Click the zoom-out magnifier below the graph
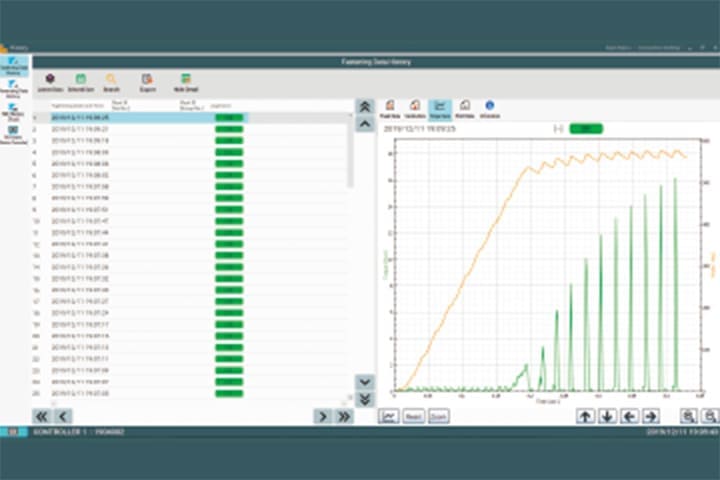The width and height of the screenshot is (720, 480). pos(709,416)
